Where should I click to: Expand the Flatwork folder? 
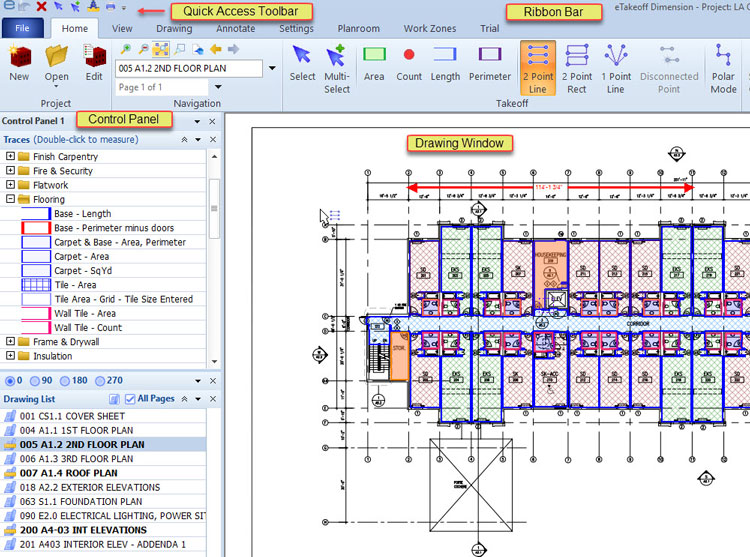tap(11, 185)
